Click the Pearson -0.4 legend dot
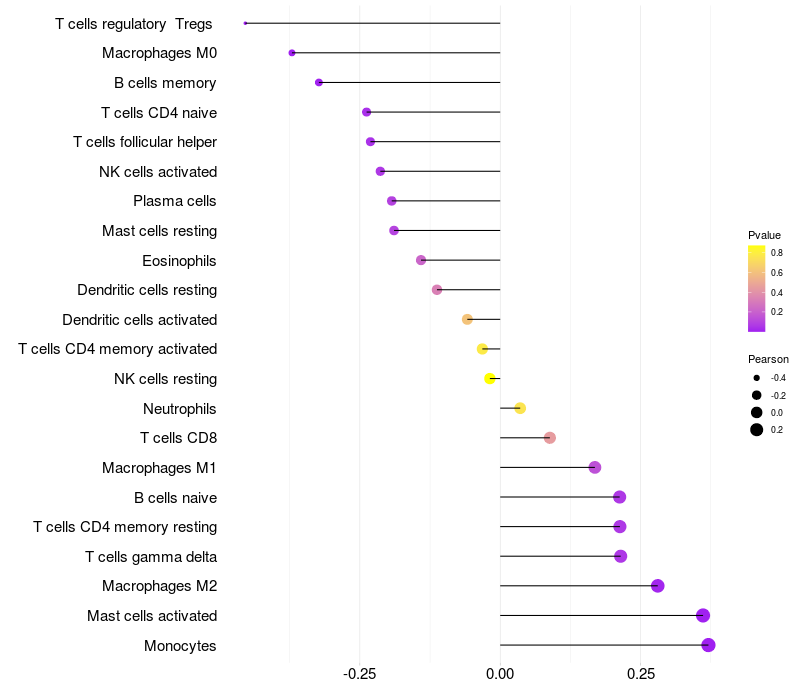Image resolution: width=800 pixels, height=700 pixels. pyautogui.click(x=757, y=378)
